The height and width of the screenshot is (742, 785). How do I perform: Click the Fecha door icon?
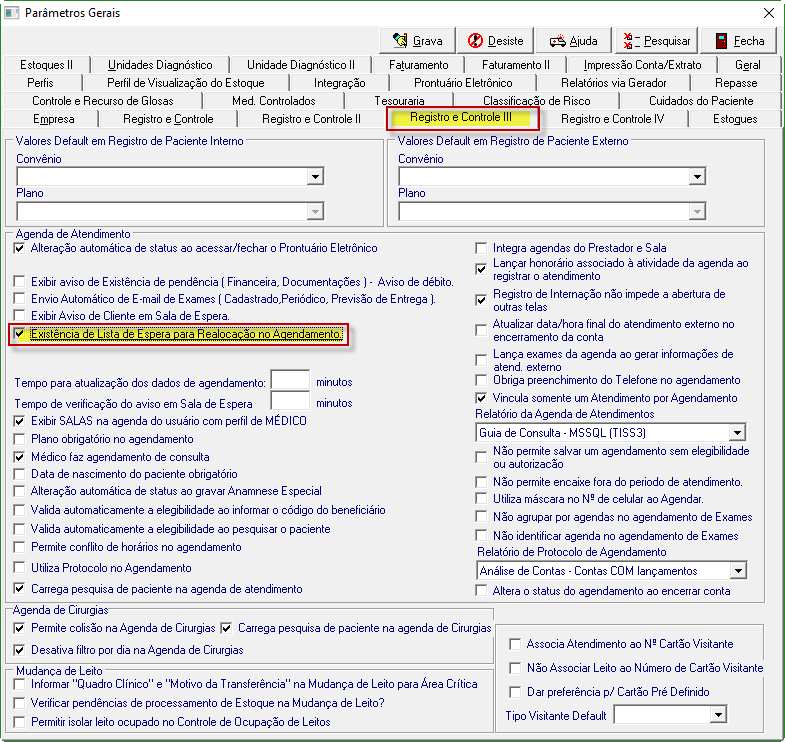[x=721, y=41]
